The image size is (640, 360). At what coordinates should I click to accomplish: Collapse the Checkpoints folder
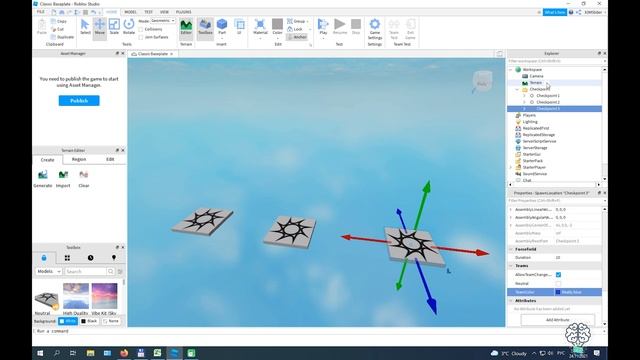pos(518,89)
